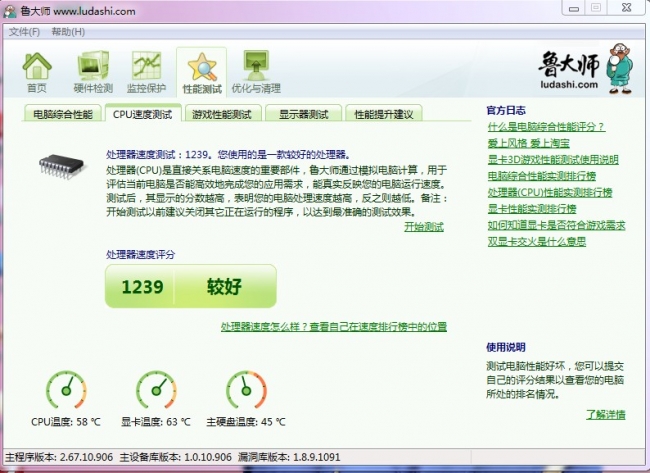Click the CPU温度 gauge icon
This screenshot has height=473, width=650.
click(66, 391)
